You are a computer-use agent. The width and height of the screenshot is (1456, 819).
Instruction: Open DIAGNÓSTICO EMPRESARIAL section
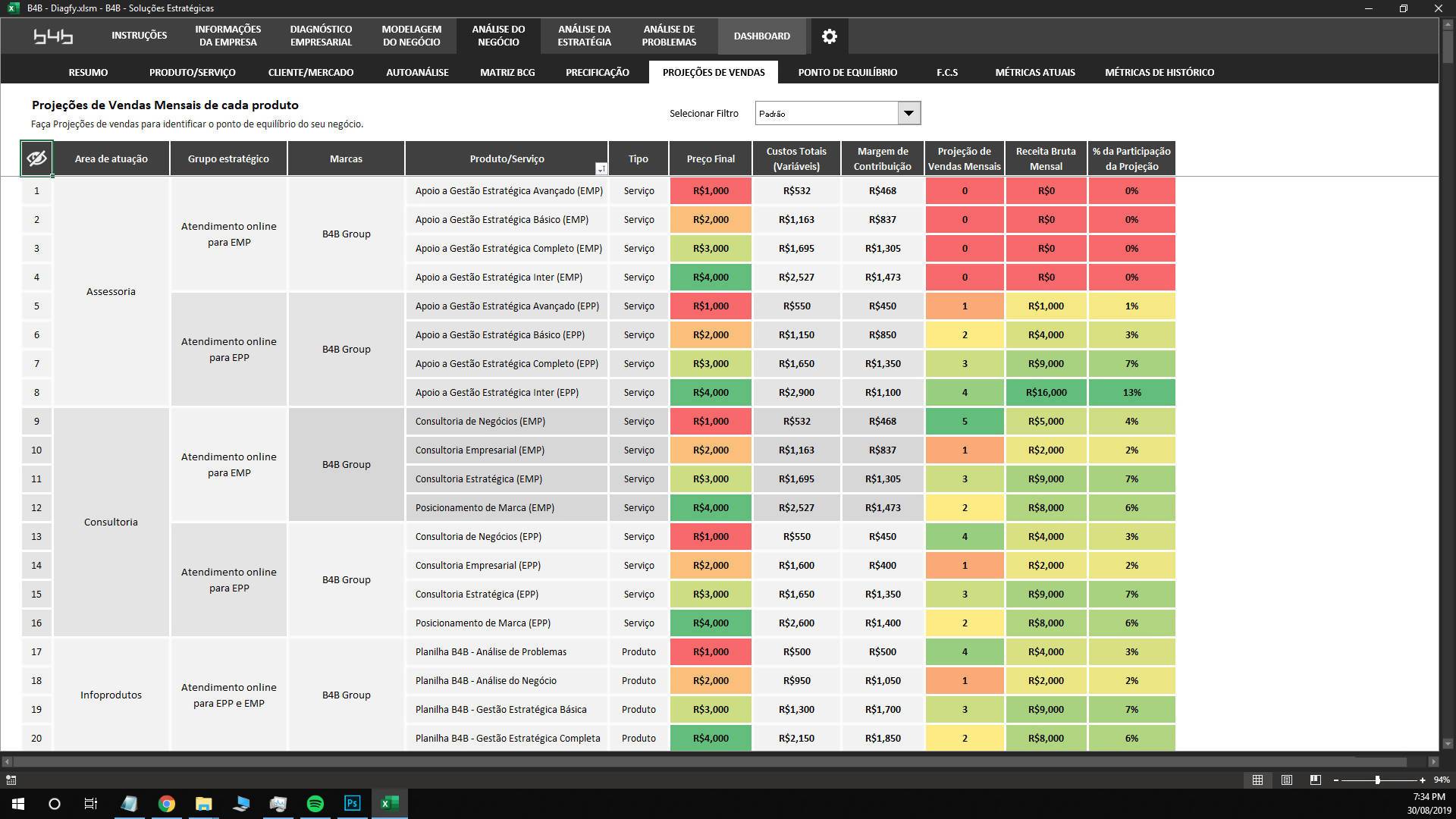click(x=321, y=36)
